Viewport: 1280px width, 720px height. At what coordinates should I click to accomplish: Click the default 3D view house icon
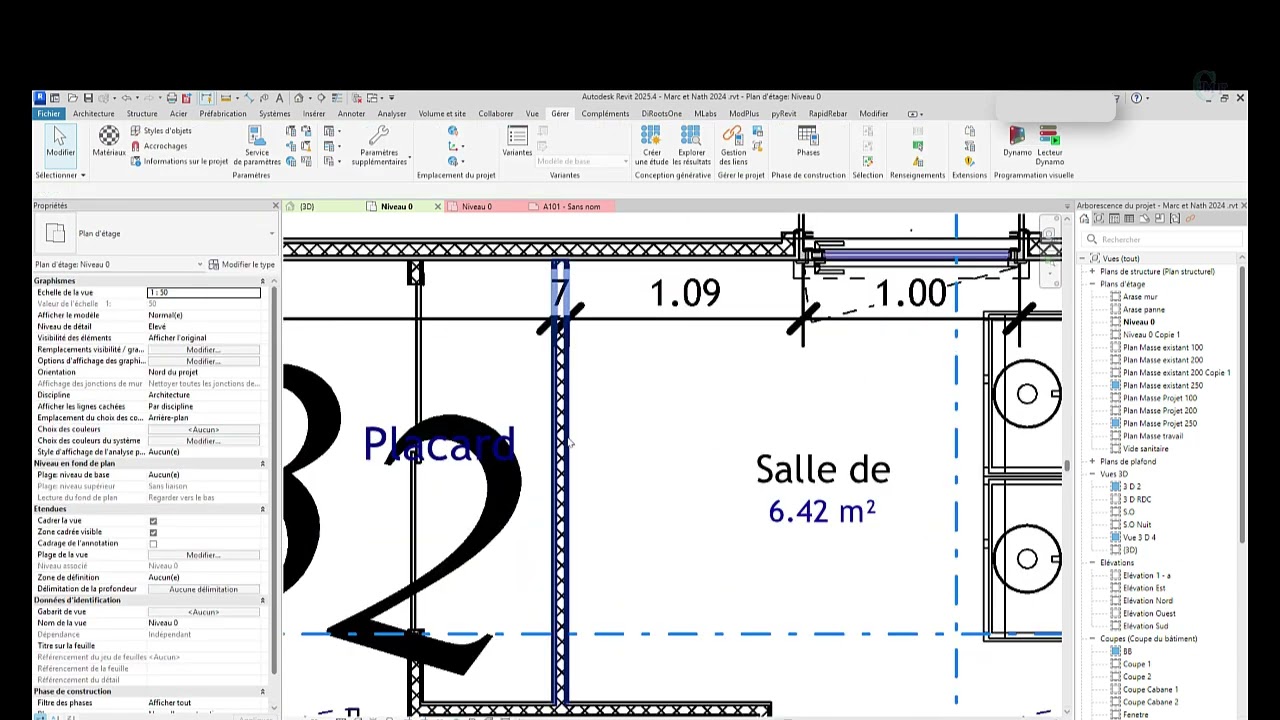(298, 98)
